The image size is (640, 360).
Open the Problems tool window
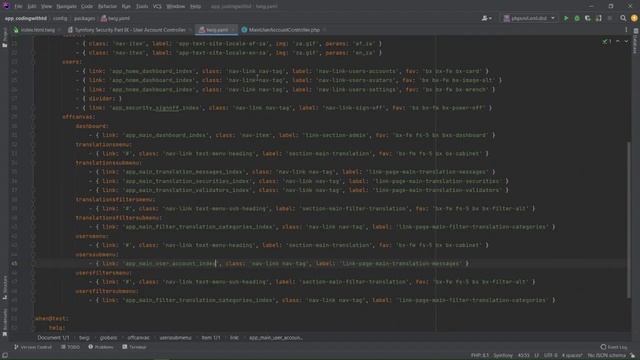point(101,347)
